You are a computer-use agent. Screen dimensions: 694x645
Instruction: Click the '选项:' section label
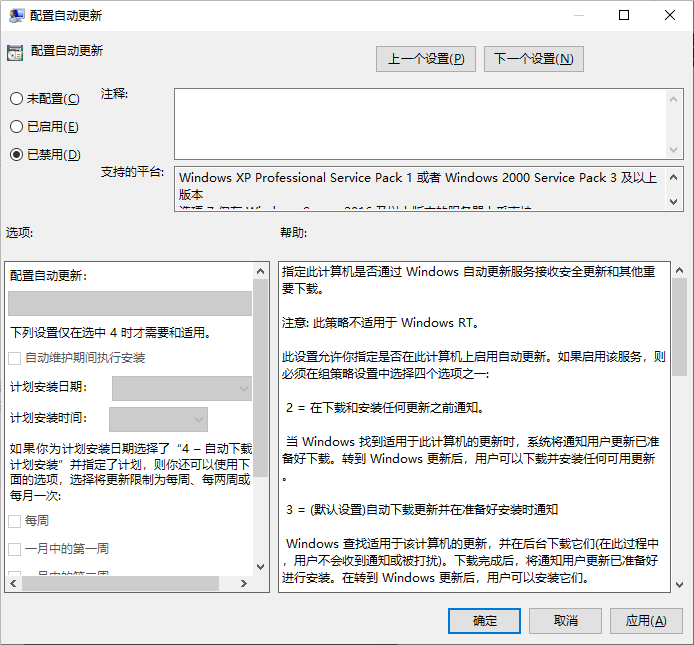click(19, 233)
